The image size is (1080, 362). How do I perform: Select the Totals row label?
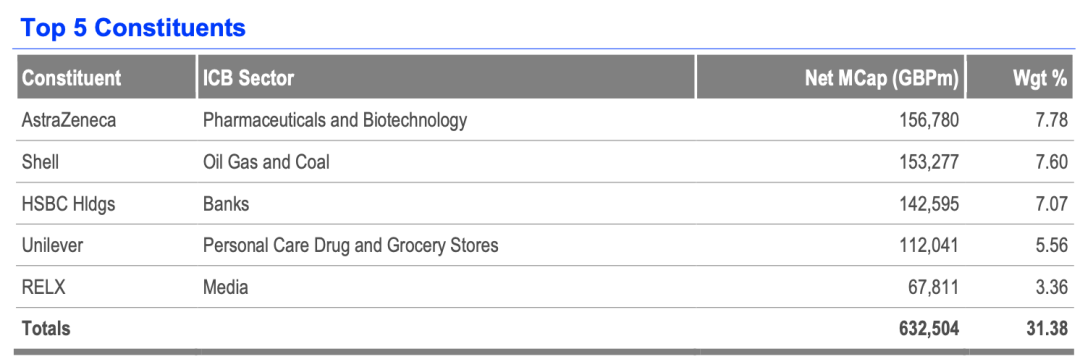[x=46, y=329]
